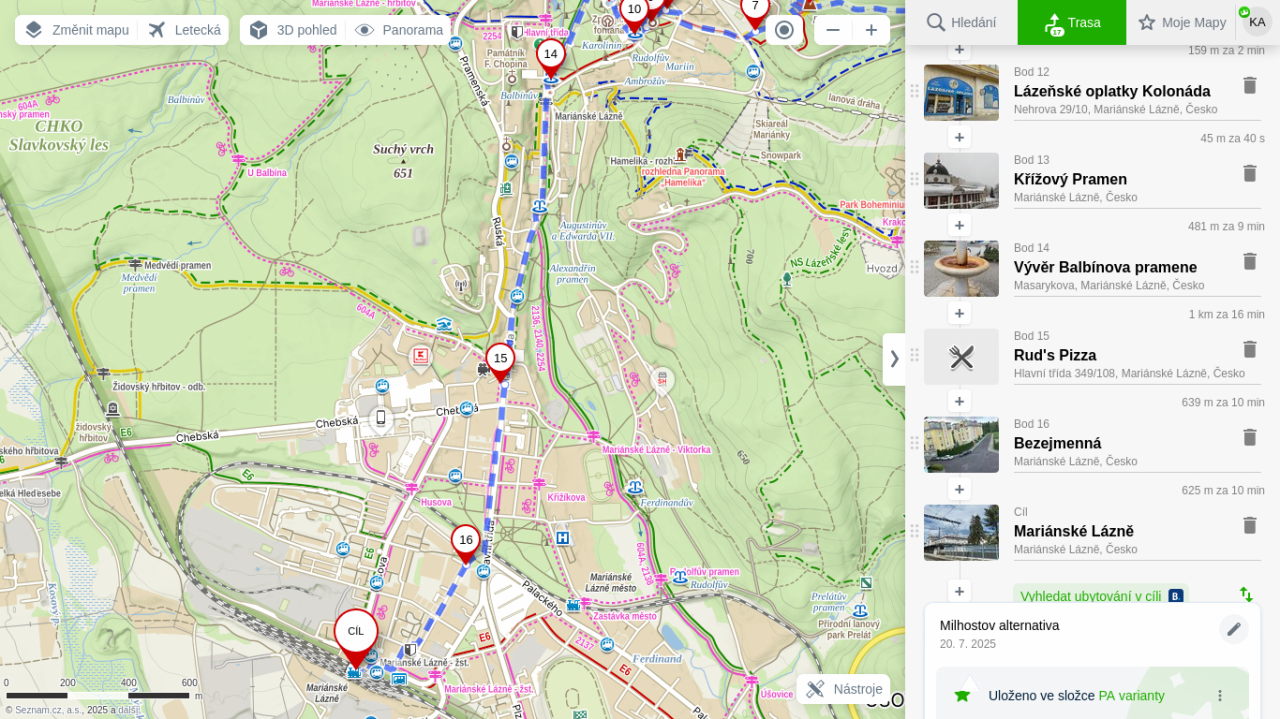The height and width of the screenshot is (719, 1280).
Task: Open the Moje Mapy tab
Action: [1182, 22]
